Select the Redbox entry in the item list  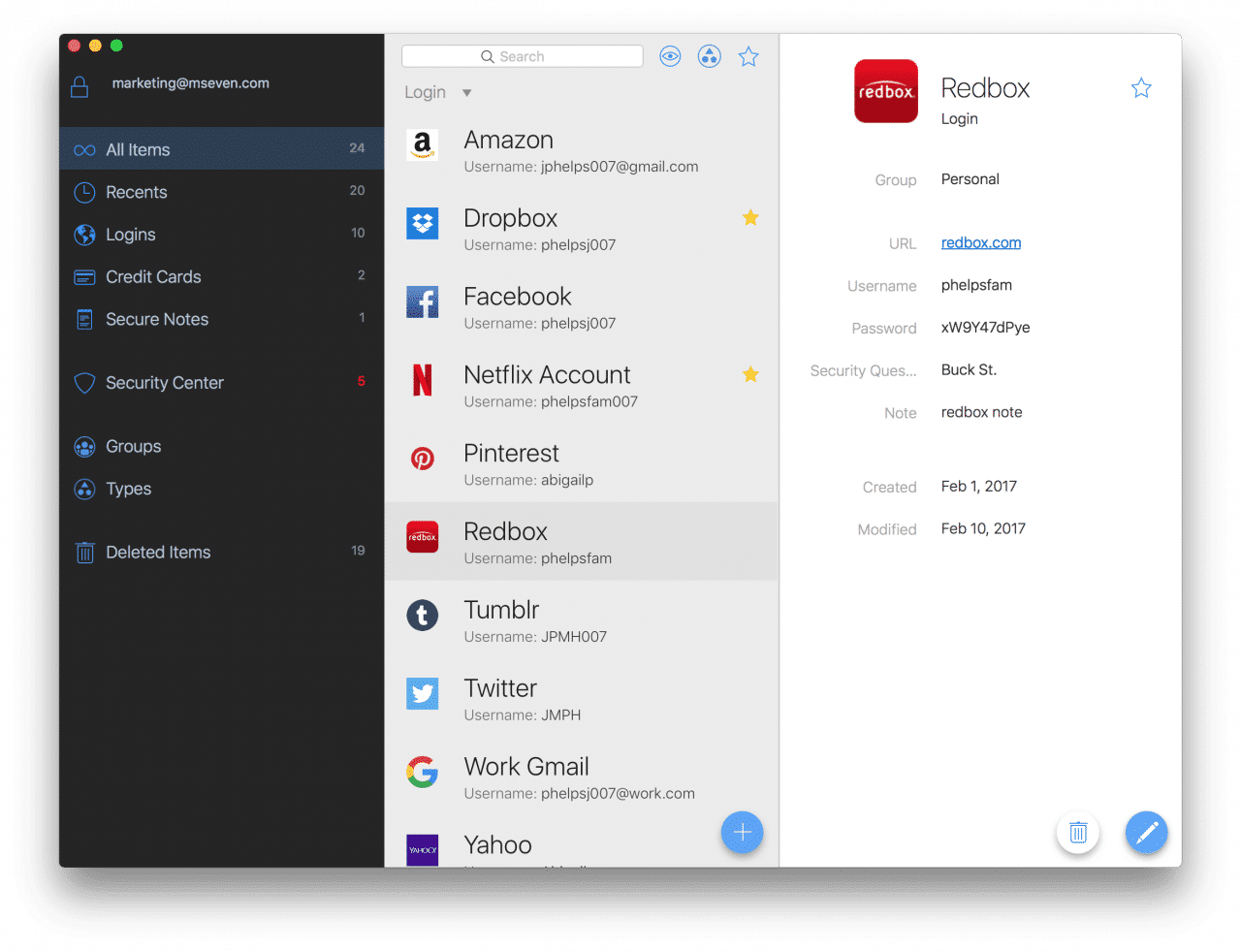click(x=582, y=542)
